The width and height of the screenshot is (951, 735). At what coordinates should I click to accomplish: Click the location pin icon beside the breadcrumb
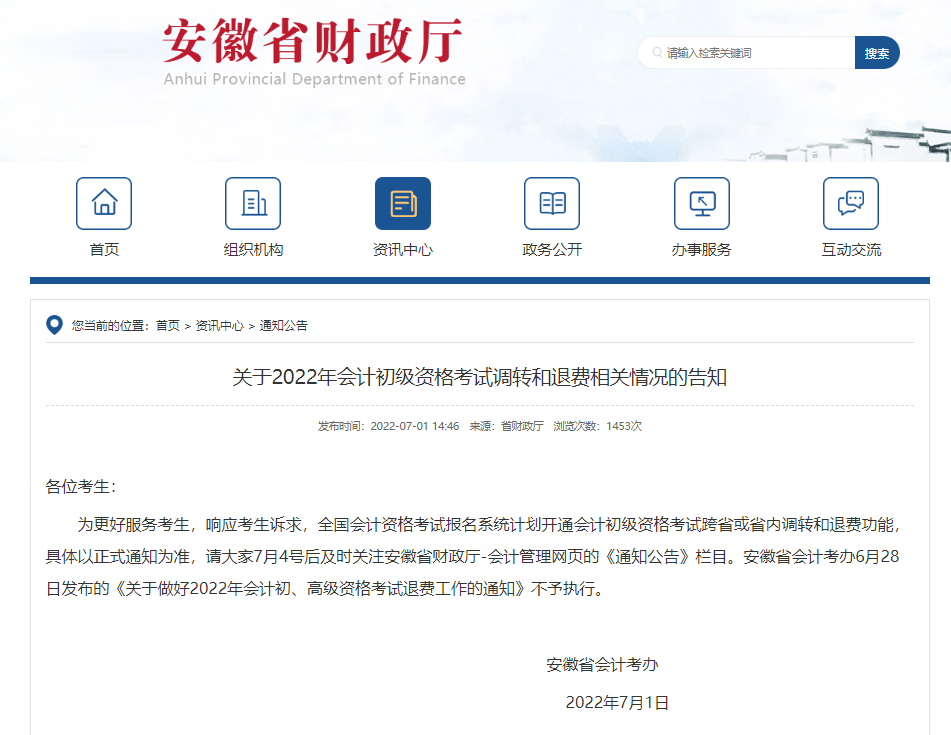point(55,325)
